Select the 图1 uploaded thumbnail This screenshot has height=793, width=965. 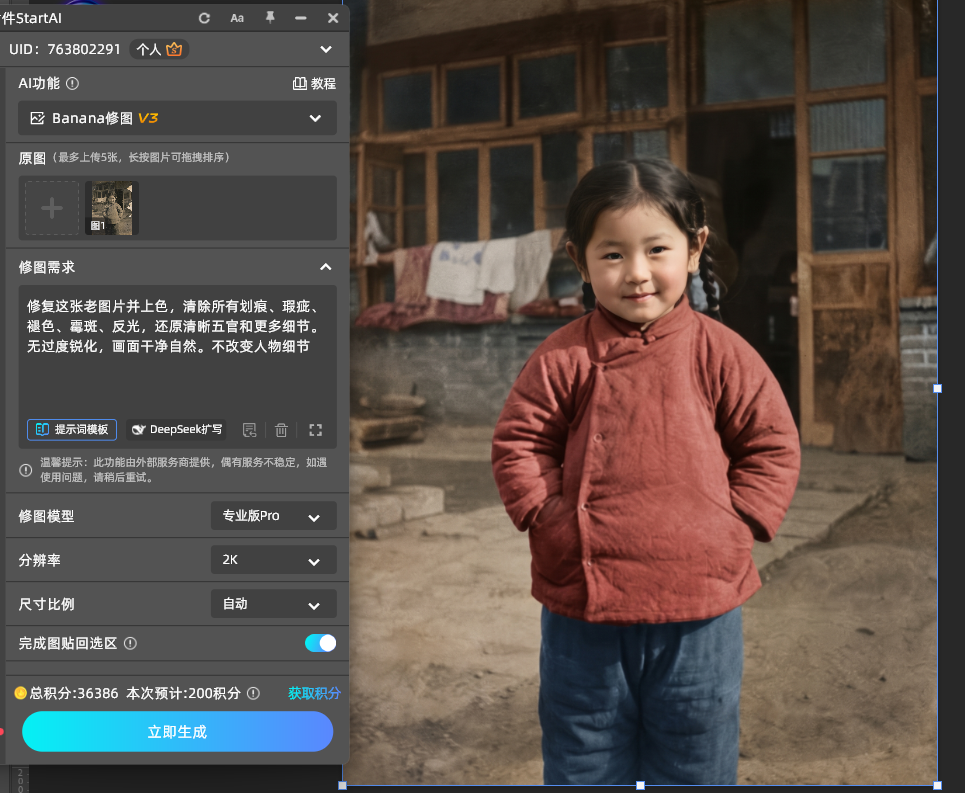coord(111,208)
